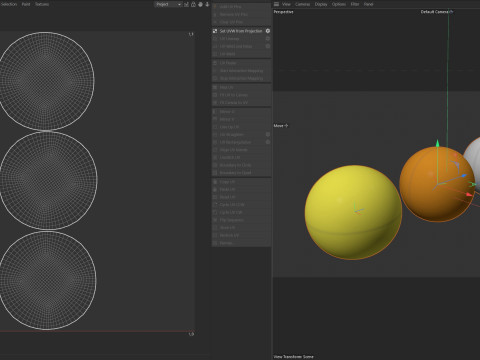Select the Max UV command
This screenshot has width=480, height=360.
pyautogui.click(x=241, y=87)
